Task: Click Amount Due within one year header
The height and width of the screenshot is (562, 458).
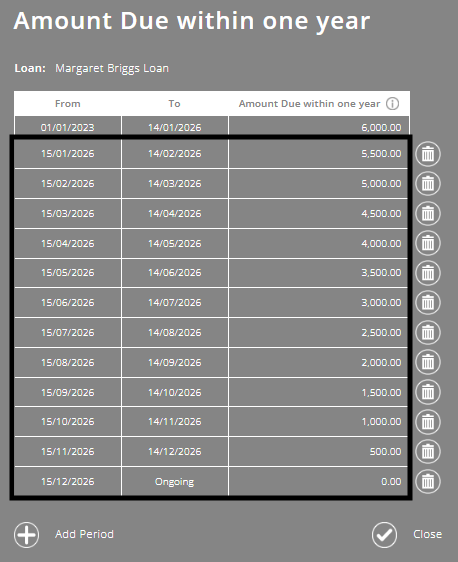Action: pos(309,104)
